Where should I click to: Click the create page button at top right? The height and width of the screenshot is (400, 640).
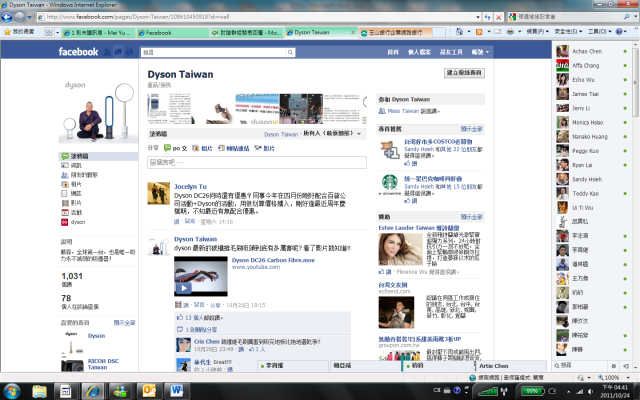tap(464, 73)
